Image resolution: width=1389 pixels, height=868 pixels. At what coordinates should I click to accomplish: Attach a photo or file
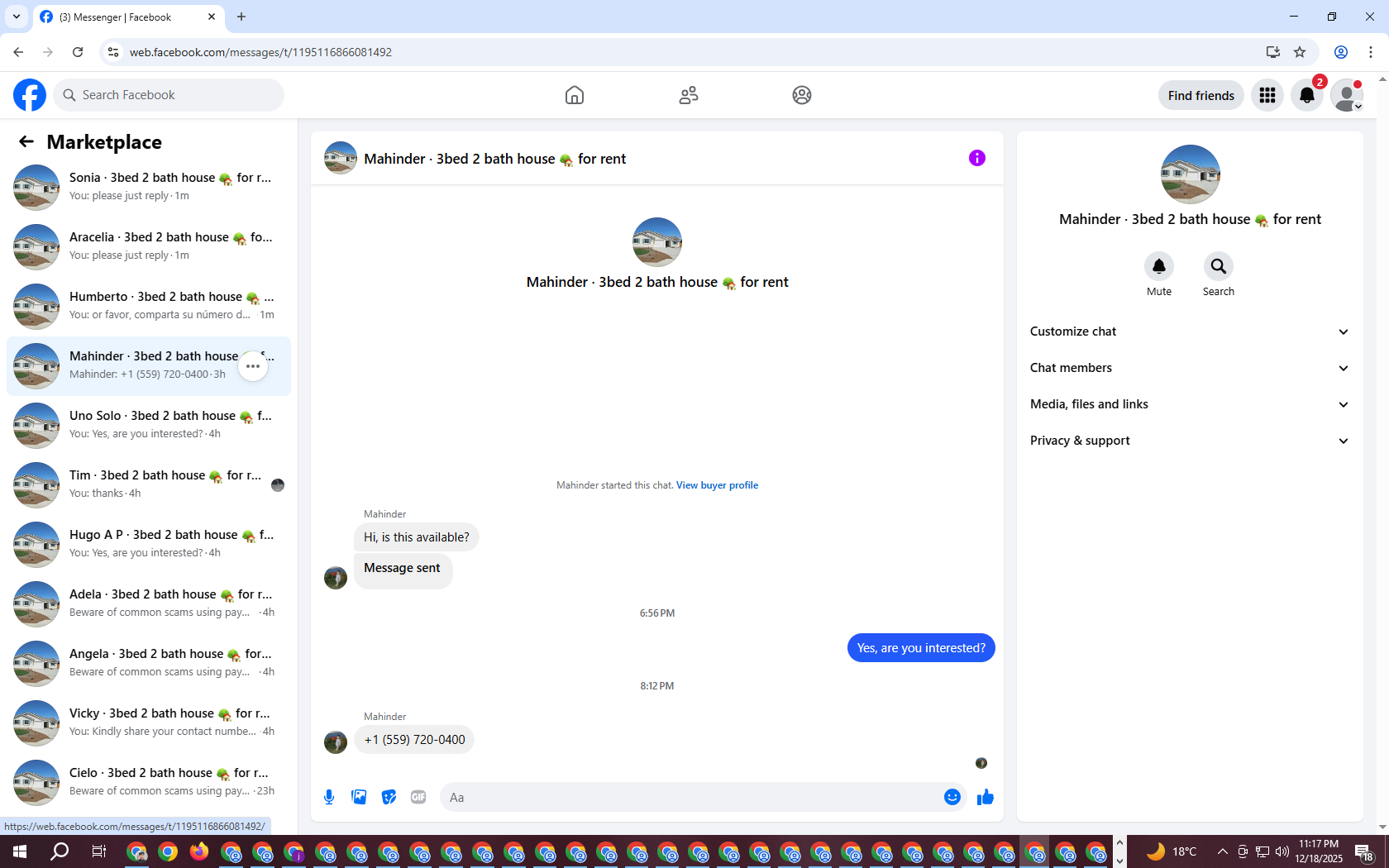click(359, 797)
